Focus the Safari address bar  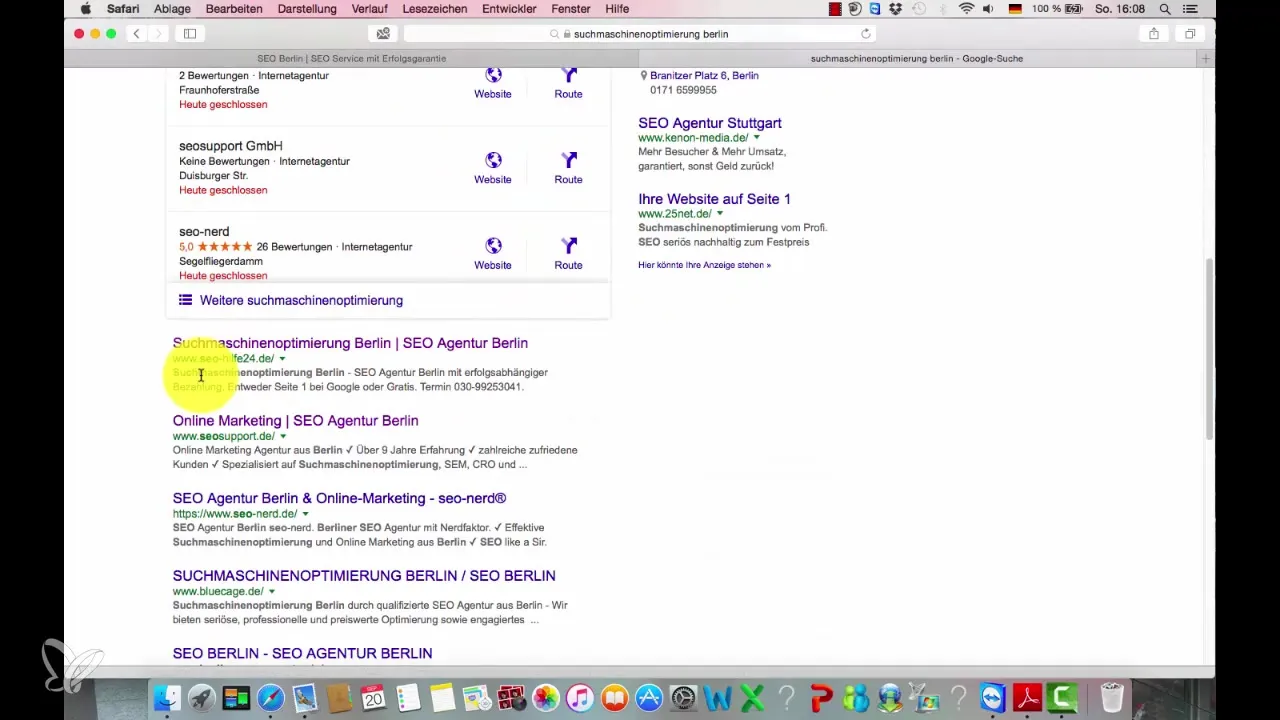[x=640, y=33]
